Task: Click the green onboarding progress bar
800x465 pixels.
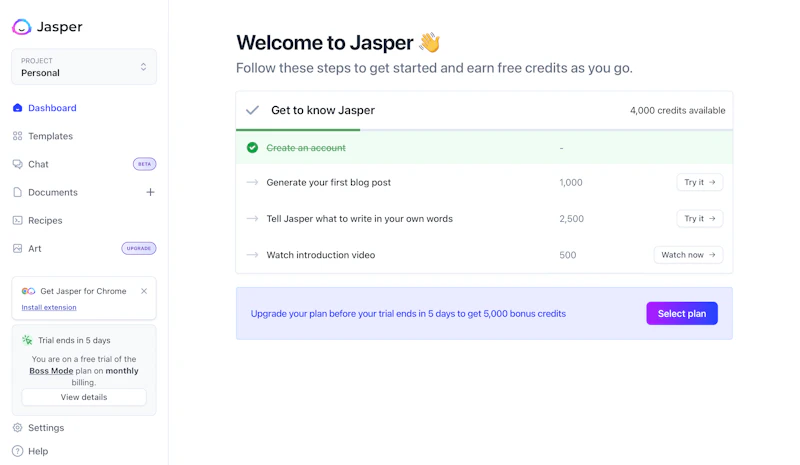Action: (x=298, y=130)
